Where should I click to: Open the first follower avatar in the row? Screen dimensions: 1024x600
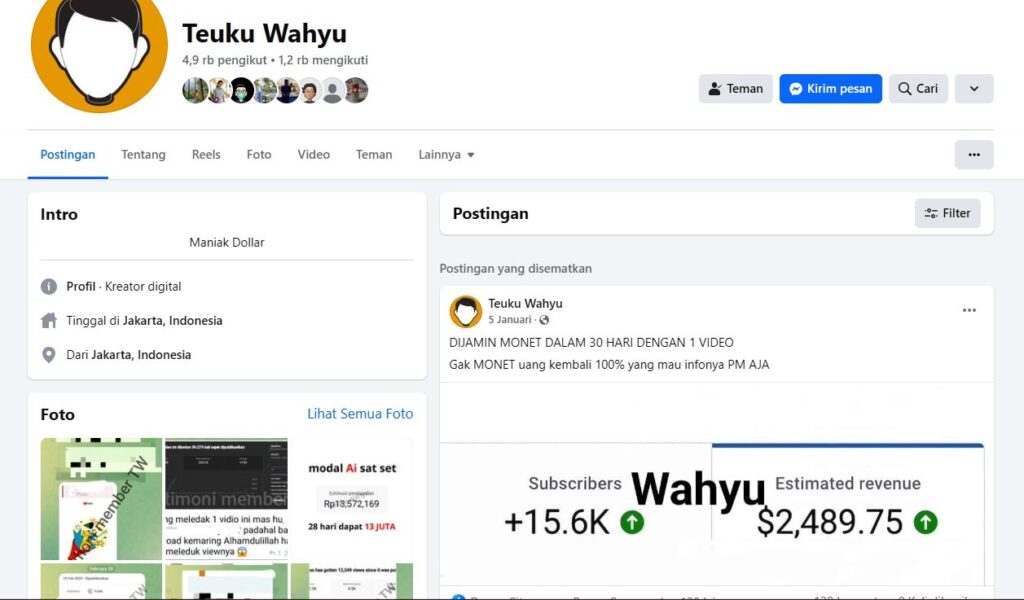click(195, 90)
